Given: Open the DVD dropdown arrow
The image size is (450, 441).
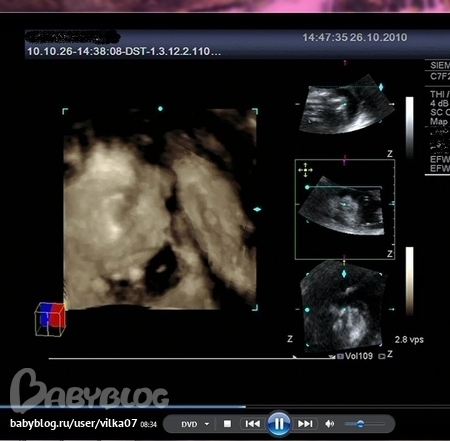Looking at the screenshot, I should point(207,424).
